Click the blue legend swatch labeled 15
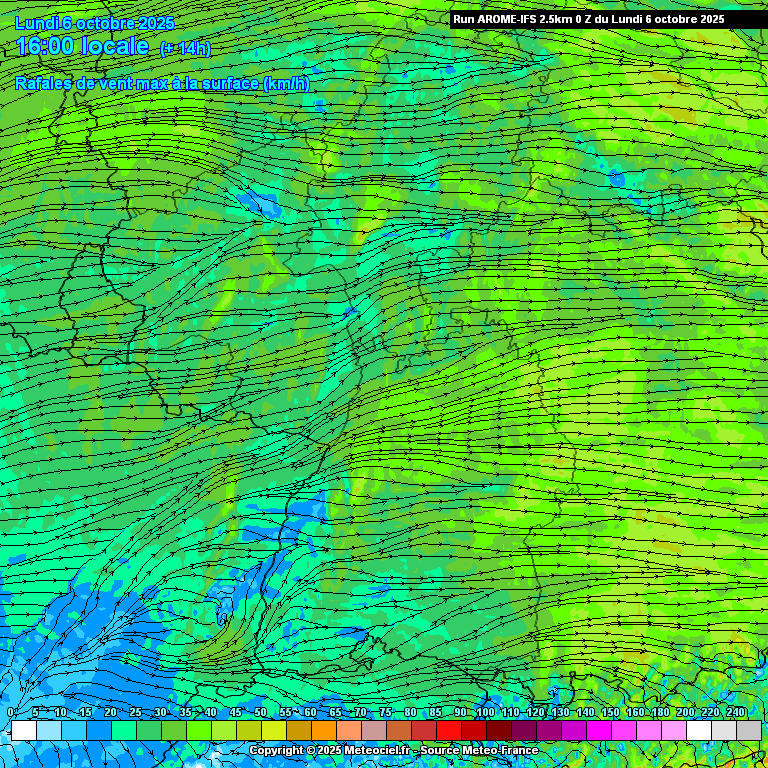 (98, 731)
